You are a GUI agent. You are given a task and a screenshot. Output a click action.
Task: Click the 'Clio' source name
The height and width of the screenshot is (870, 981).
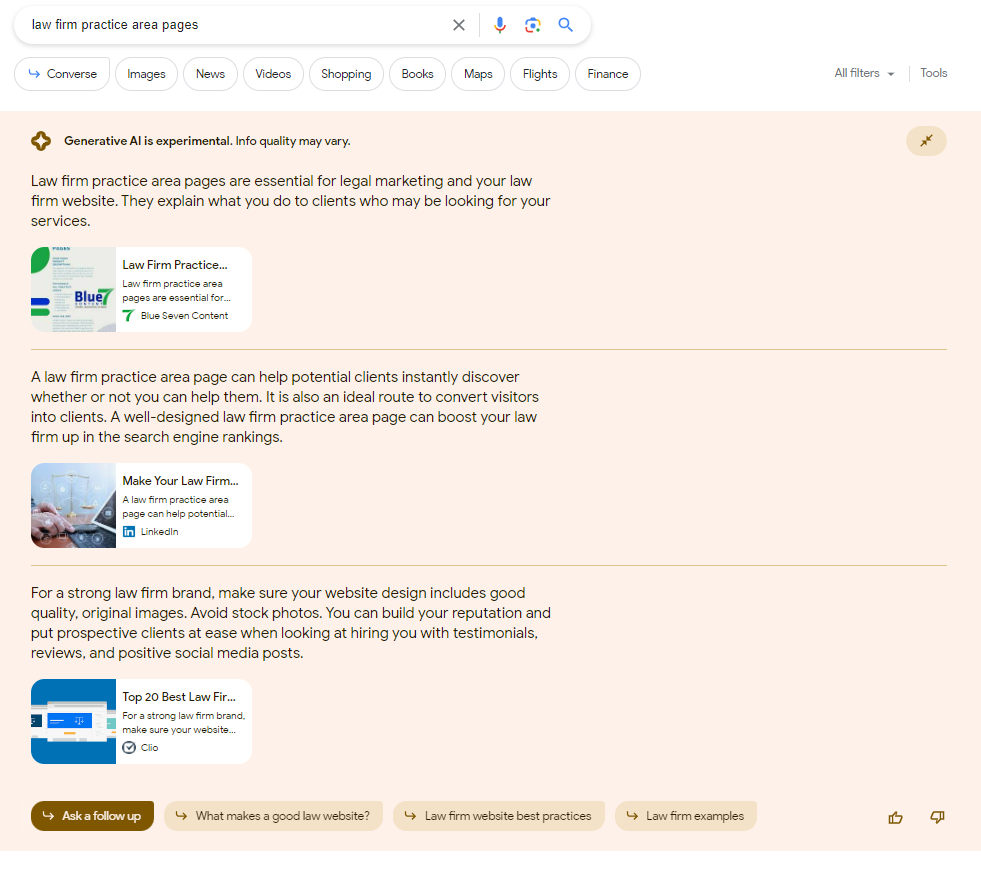click(150, 747)
